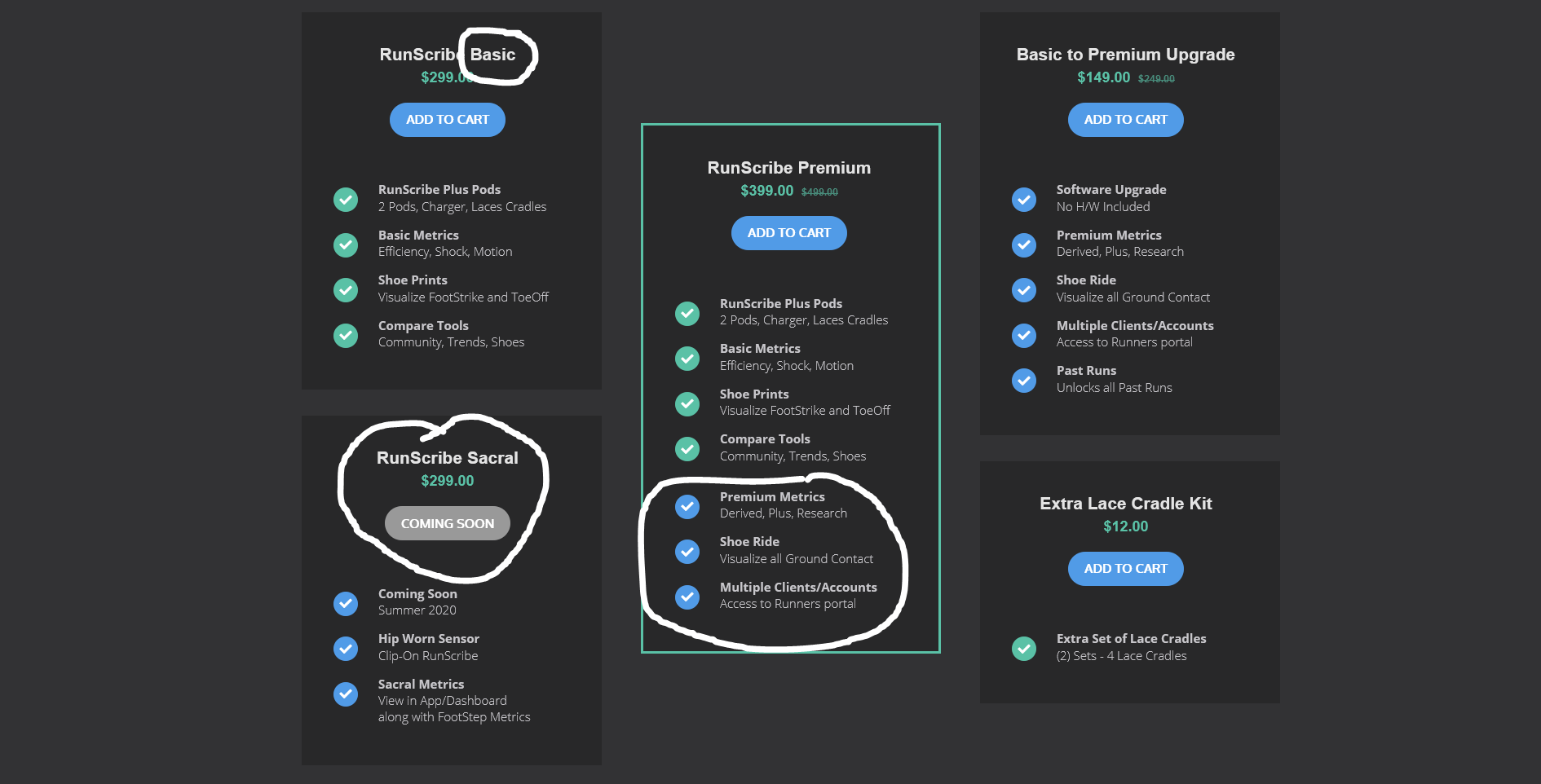
Task: Click the Clip-On RunScribe description
Action: coord(428,656)
